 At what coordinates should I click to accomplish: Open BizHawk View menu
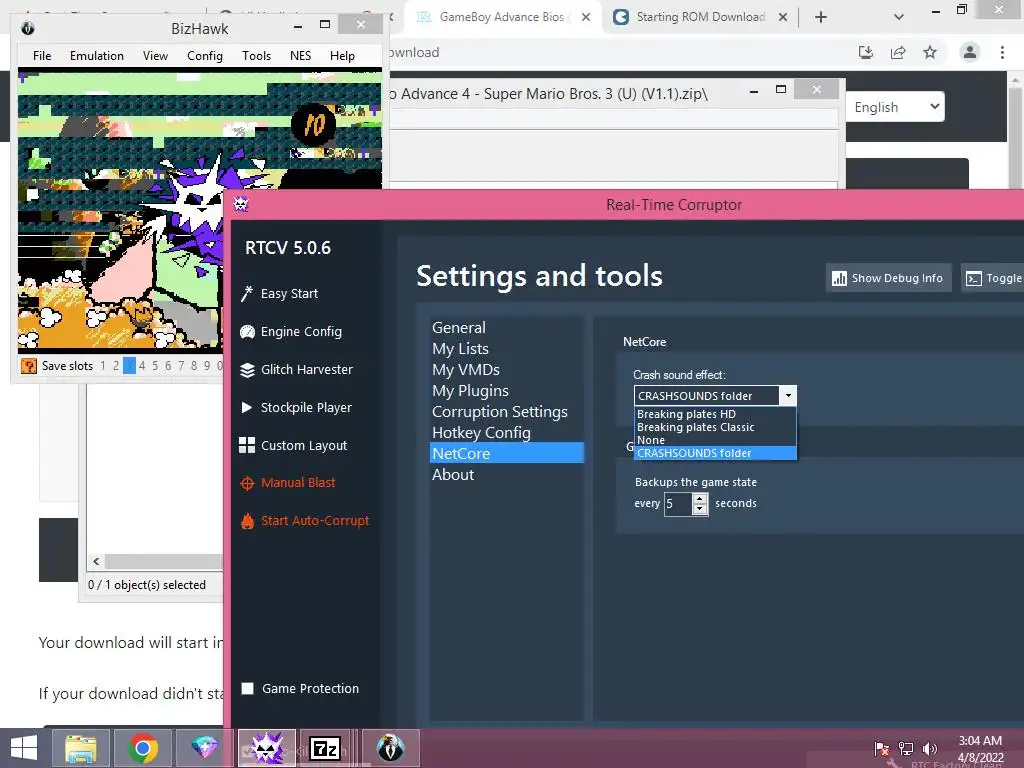(x=155, y=56)
